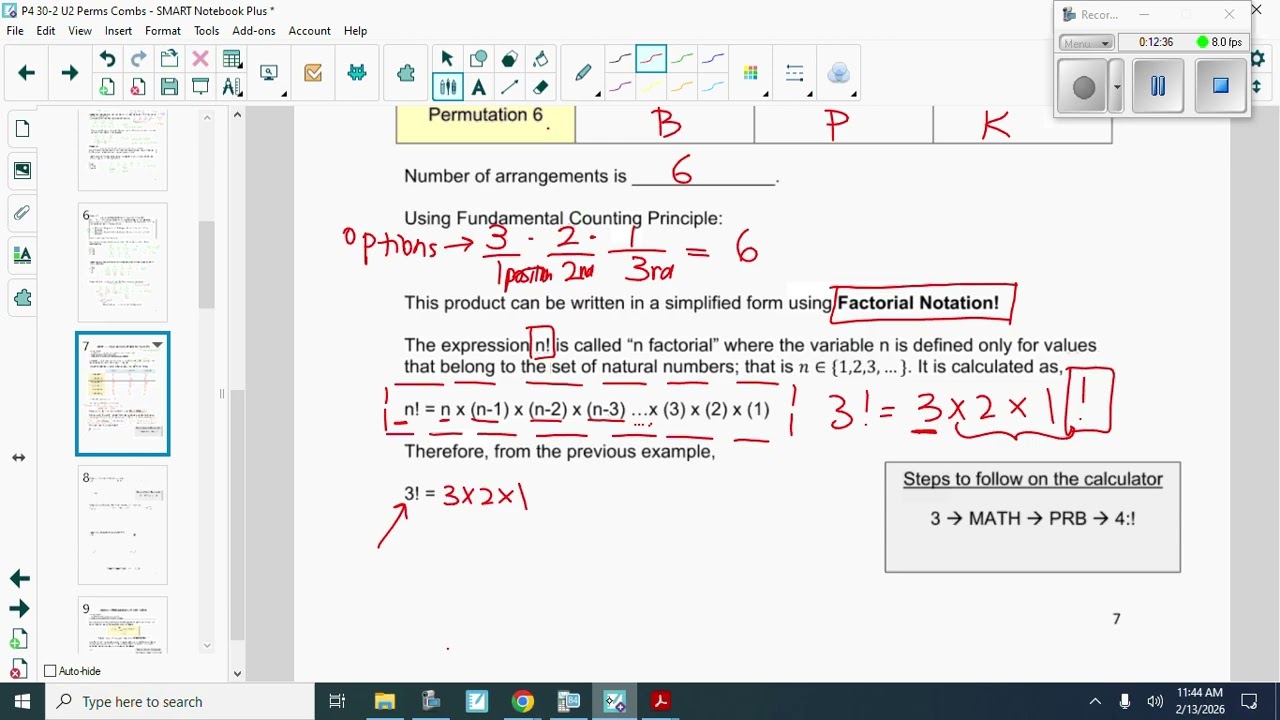This screenshot has width=1280, height=720.
Task: Open Chrome from the taskbar
Action: point(523,702)
